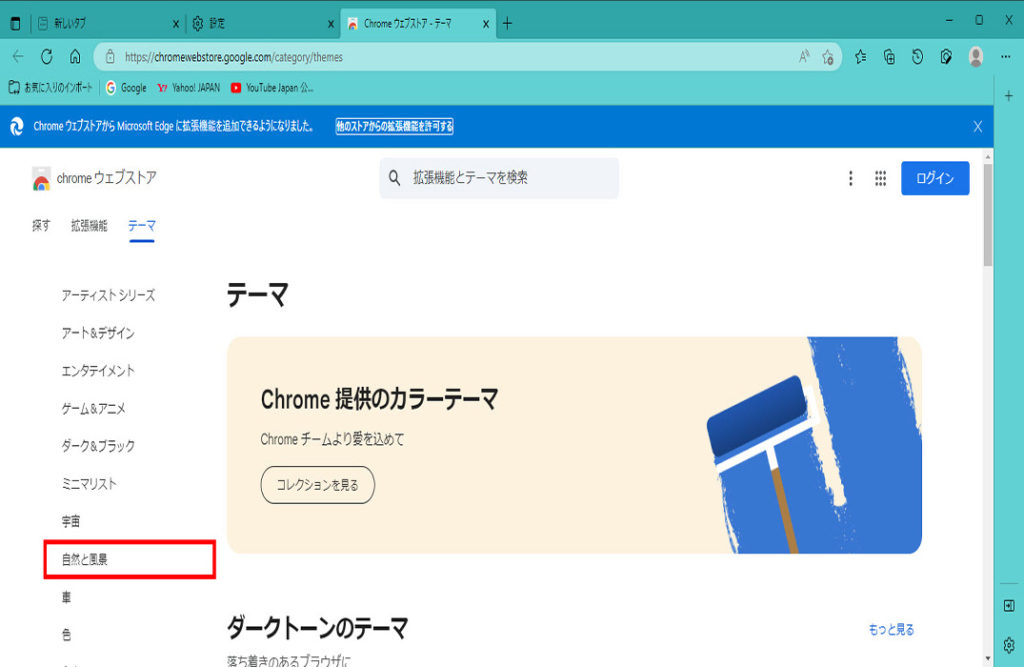Open the Edge favorites list icon
The image size is (1024, 667).
coord(861,57)
